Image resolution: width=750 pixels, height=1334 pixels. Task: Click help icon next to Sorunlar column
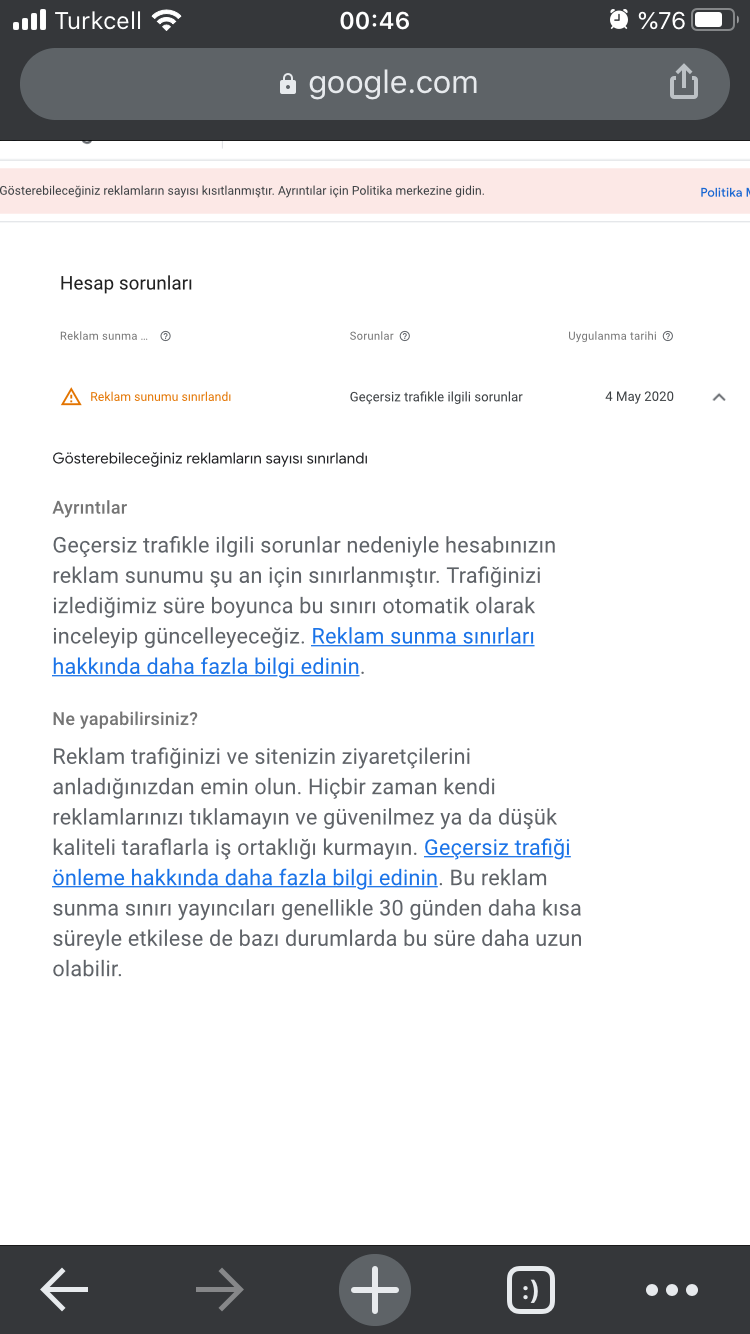coord(405,336)
